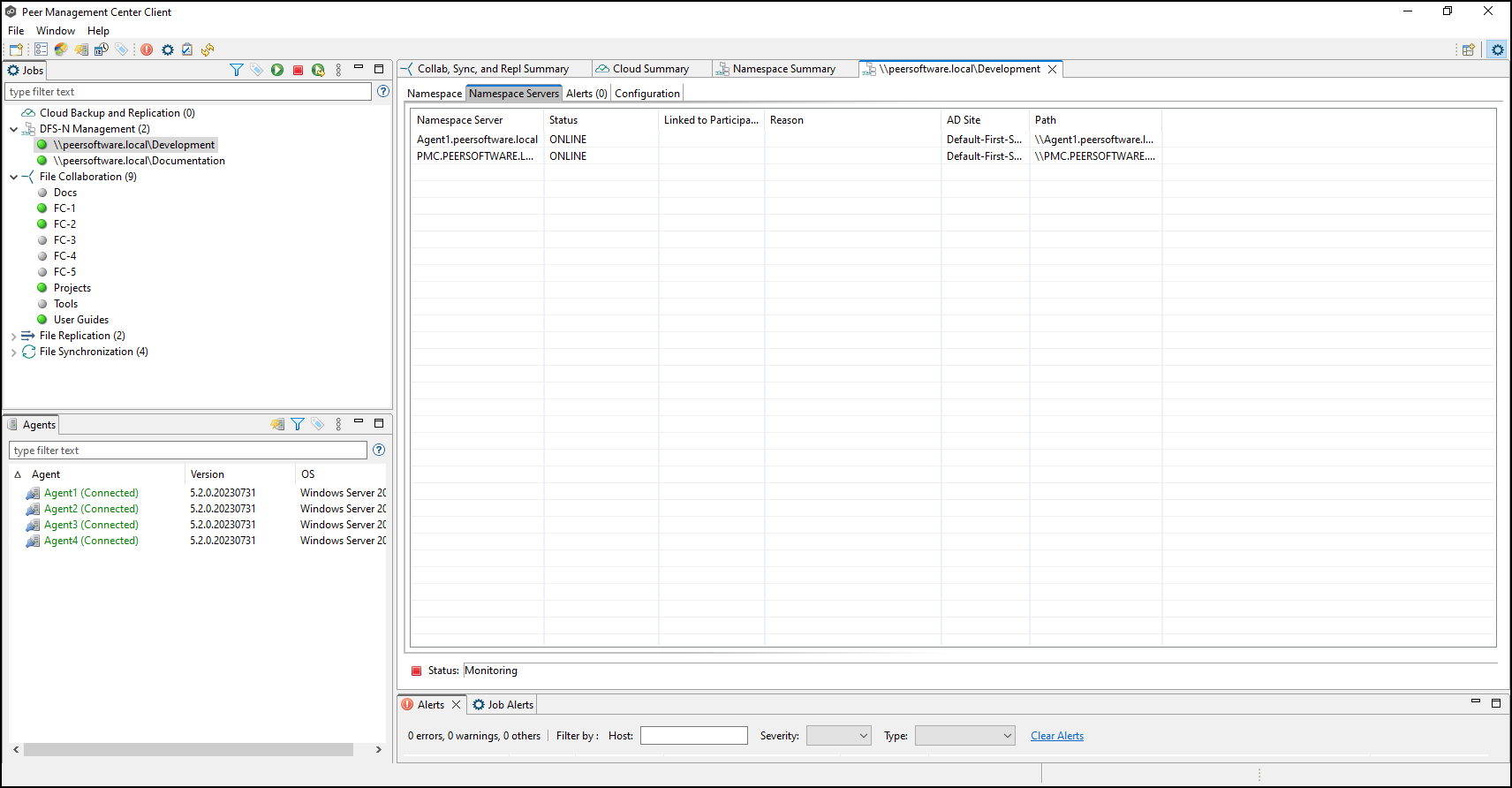Click the blue funnel filter icon in Jobs panel
The image size is (1512, 788).
point(236,70)
